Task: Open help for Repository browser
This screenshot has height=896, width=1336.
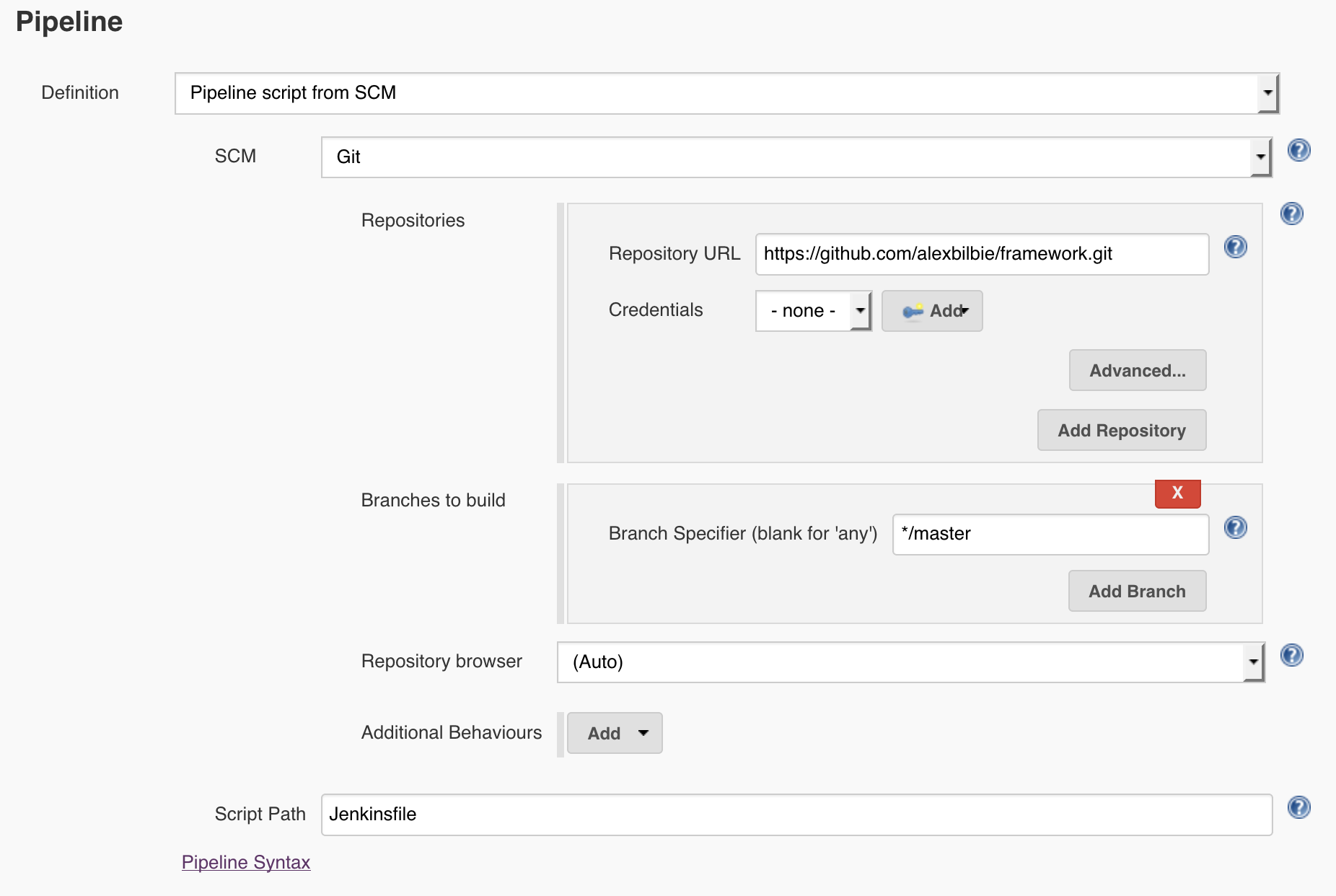Action: coord(1291,655)
